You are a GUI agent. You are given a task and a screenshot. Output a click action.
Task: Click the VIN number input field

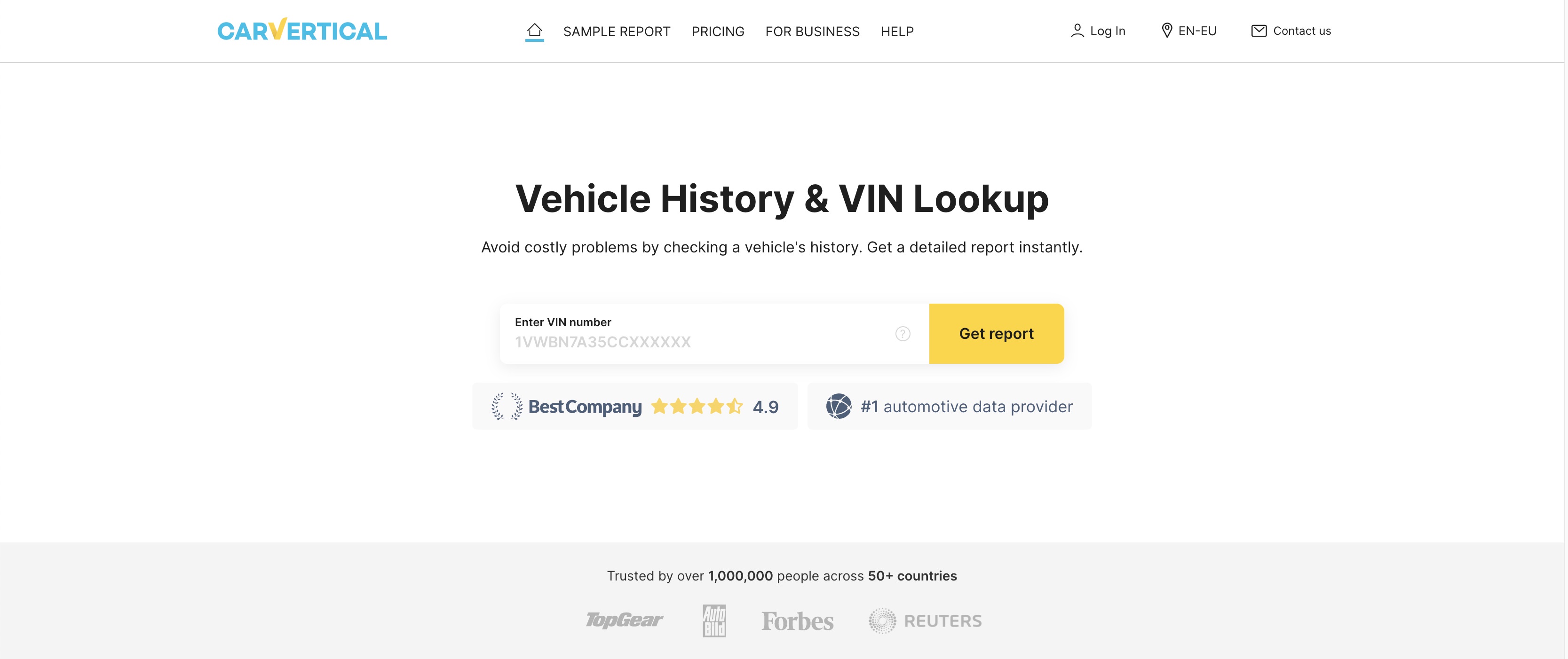[700, 341]
